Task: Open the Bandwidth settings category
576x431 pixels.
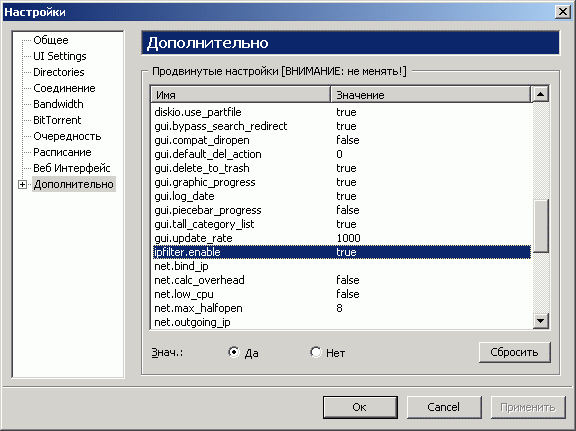Action: [x=58, y=104]
